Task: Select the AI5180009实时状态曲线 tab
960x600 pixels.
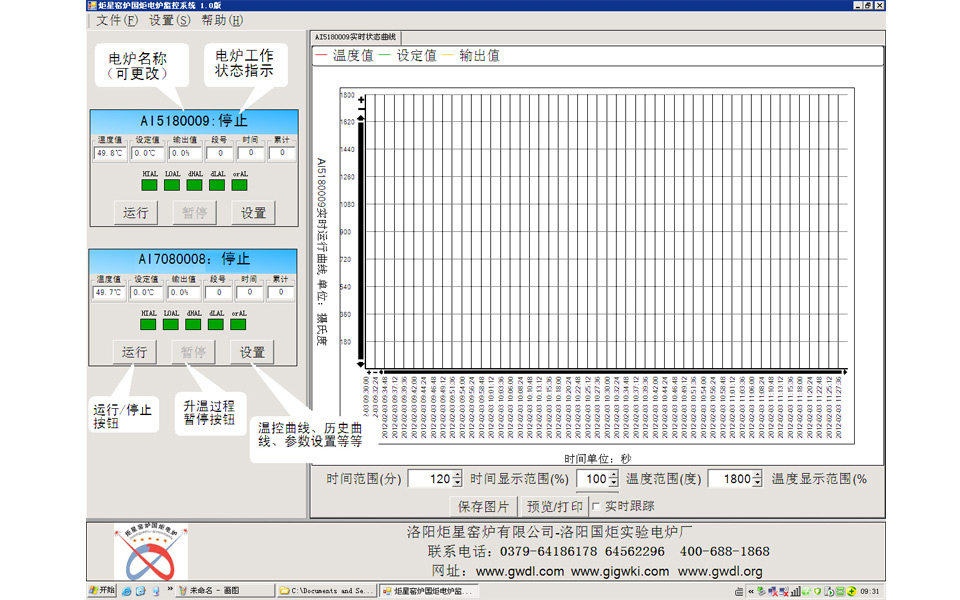Action: coord(355,37)
